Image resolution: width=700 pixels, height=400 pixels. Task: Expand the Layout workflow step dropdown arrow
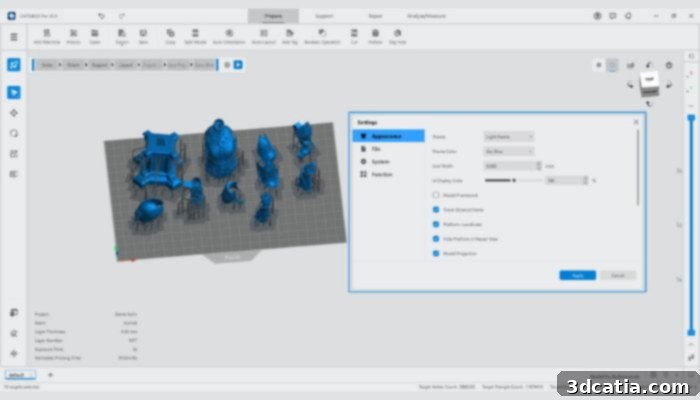point(138,65)
